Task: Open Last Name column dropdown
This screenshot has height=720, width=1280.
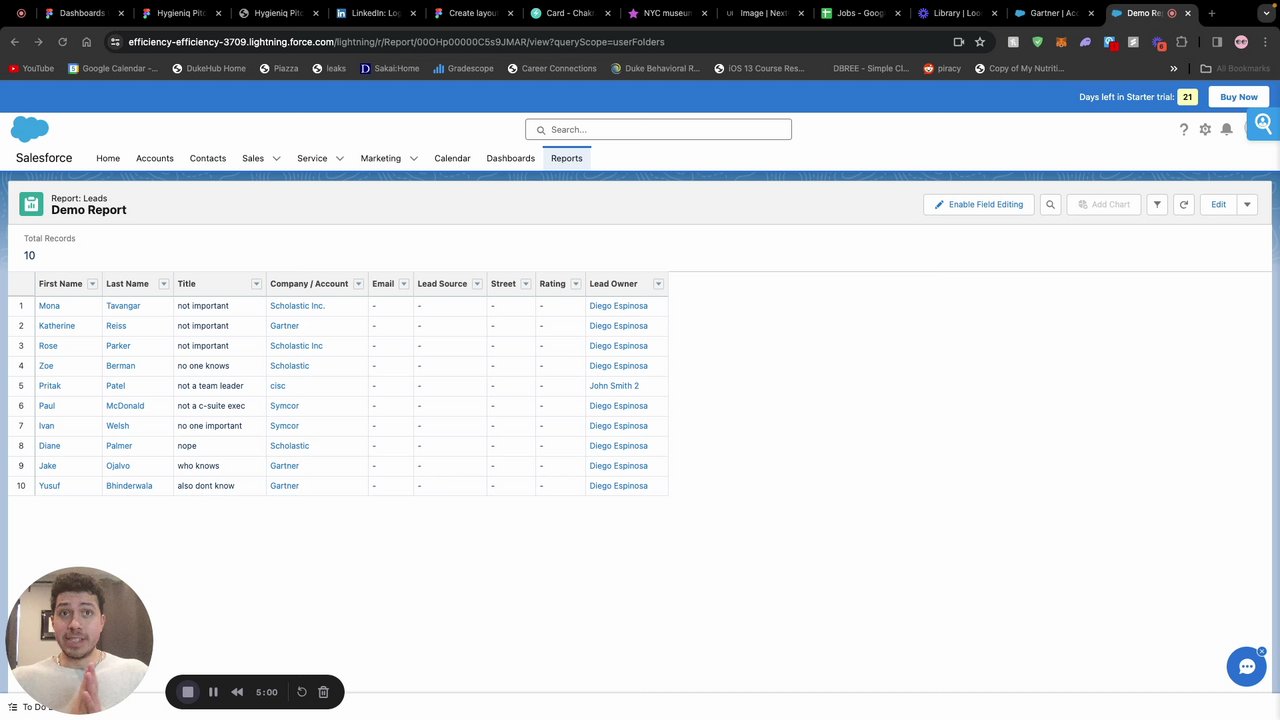Action: point(164,284)
